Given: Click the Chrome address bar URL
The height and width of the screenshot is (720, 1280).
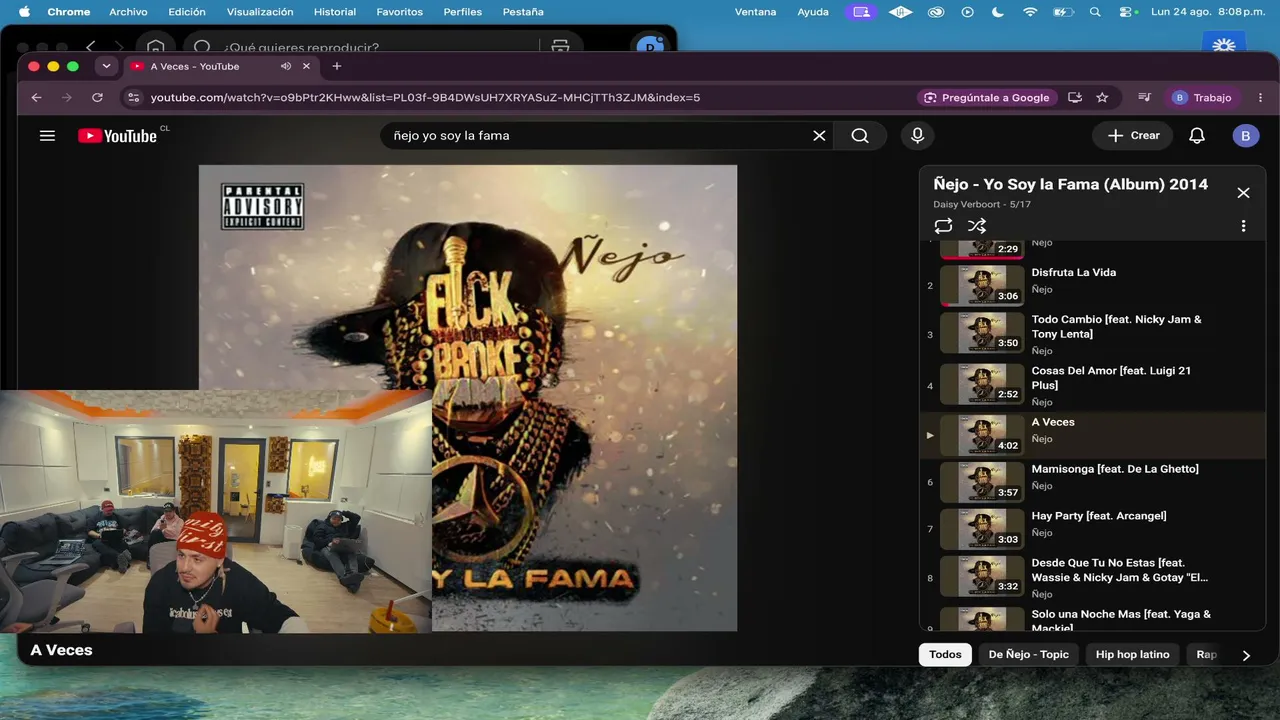Looking at the screenshot, I should pos(425,98).
